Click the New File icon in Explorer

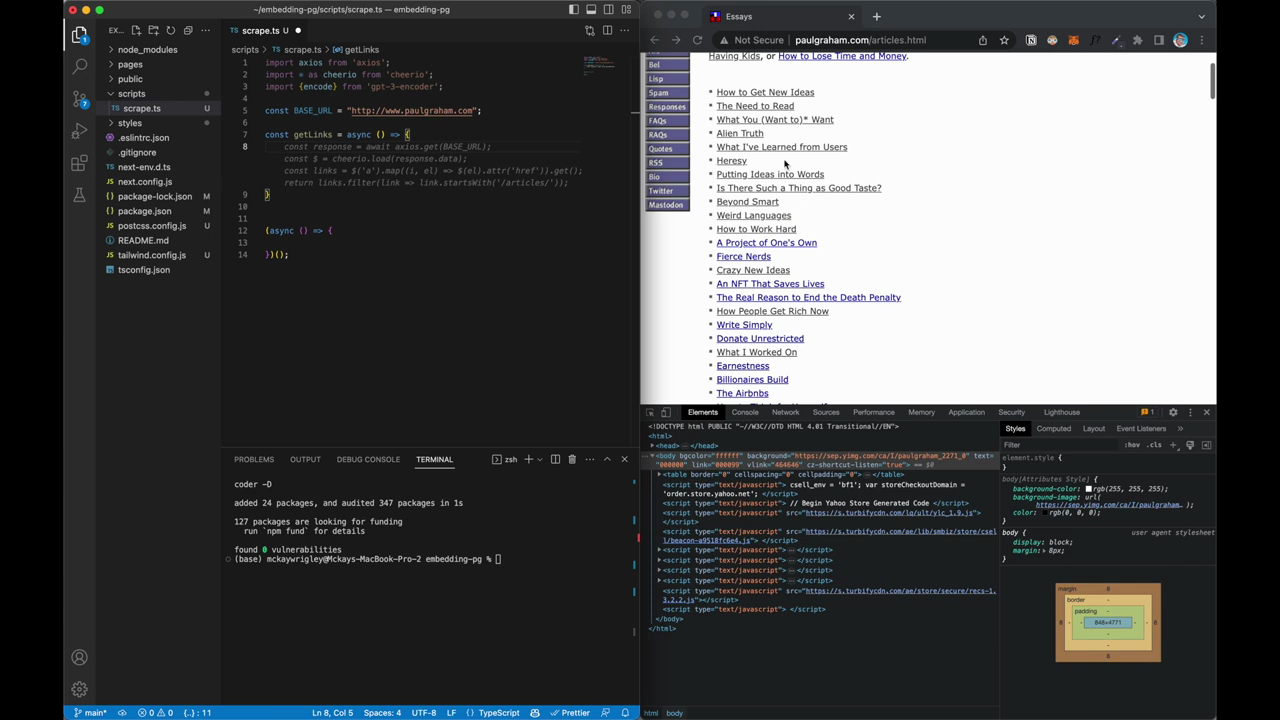tap(136, 30)
